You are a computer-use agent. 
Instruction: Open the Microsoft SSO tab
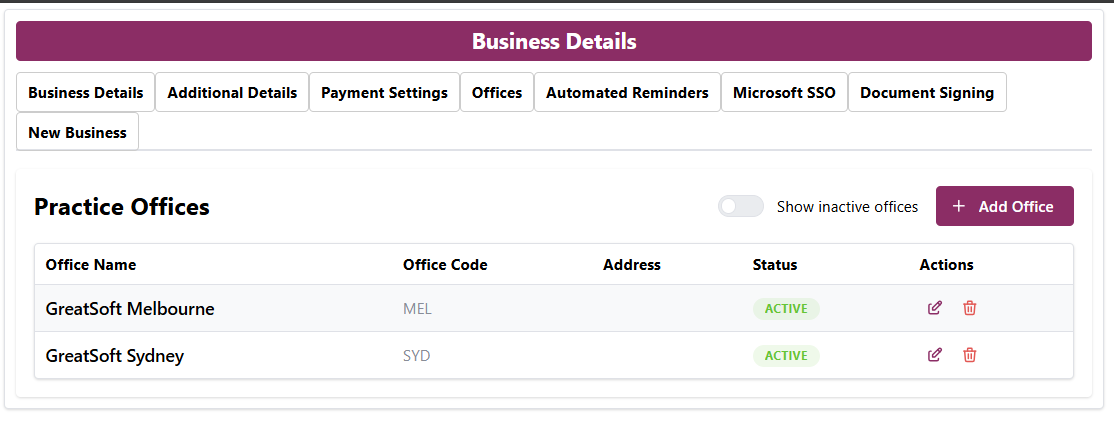point(784,92)
